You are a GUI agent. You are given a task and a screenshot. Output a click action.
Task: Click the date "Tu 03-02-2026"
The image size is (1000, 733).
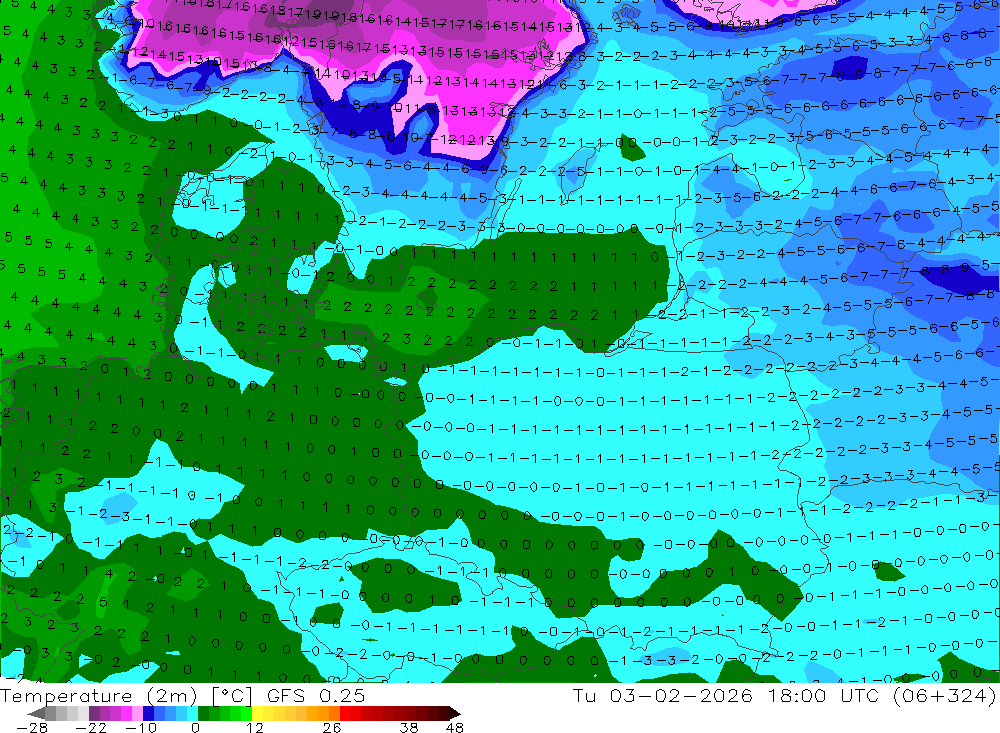click(662, 695)
